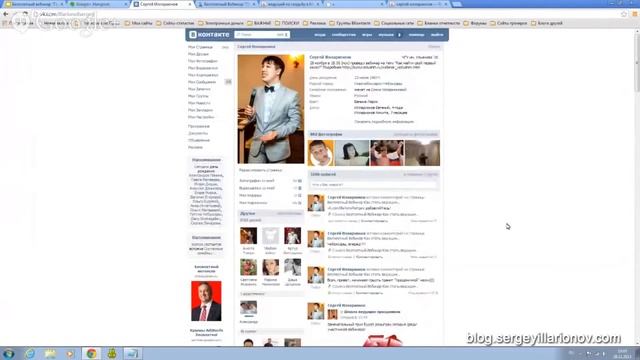640x360 pixels.
Task: Open the ВАЖНЫЕ bookmarks folder
Action: click(x=259, y=23)
